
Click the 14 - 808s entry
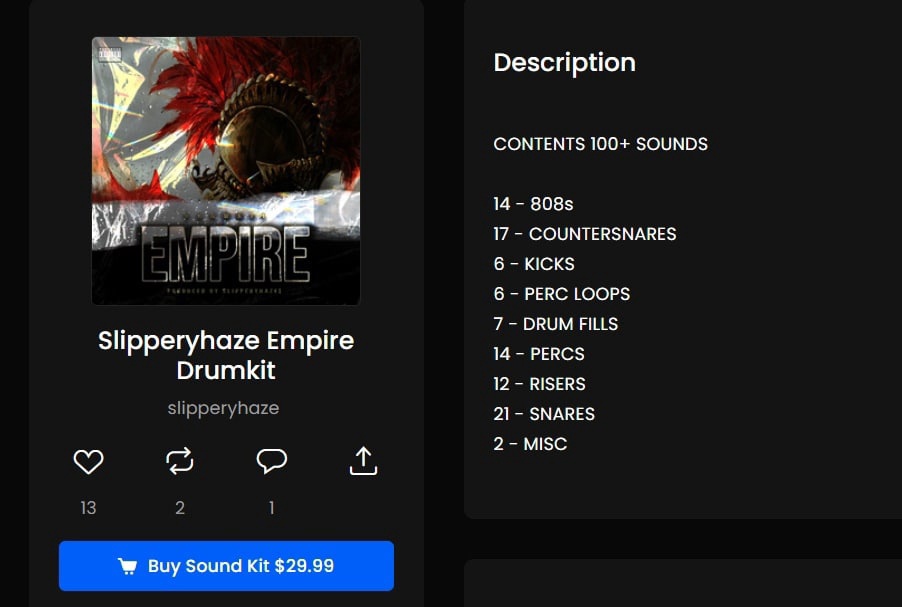click(533, 204)
